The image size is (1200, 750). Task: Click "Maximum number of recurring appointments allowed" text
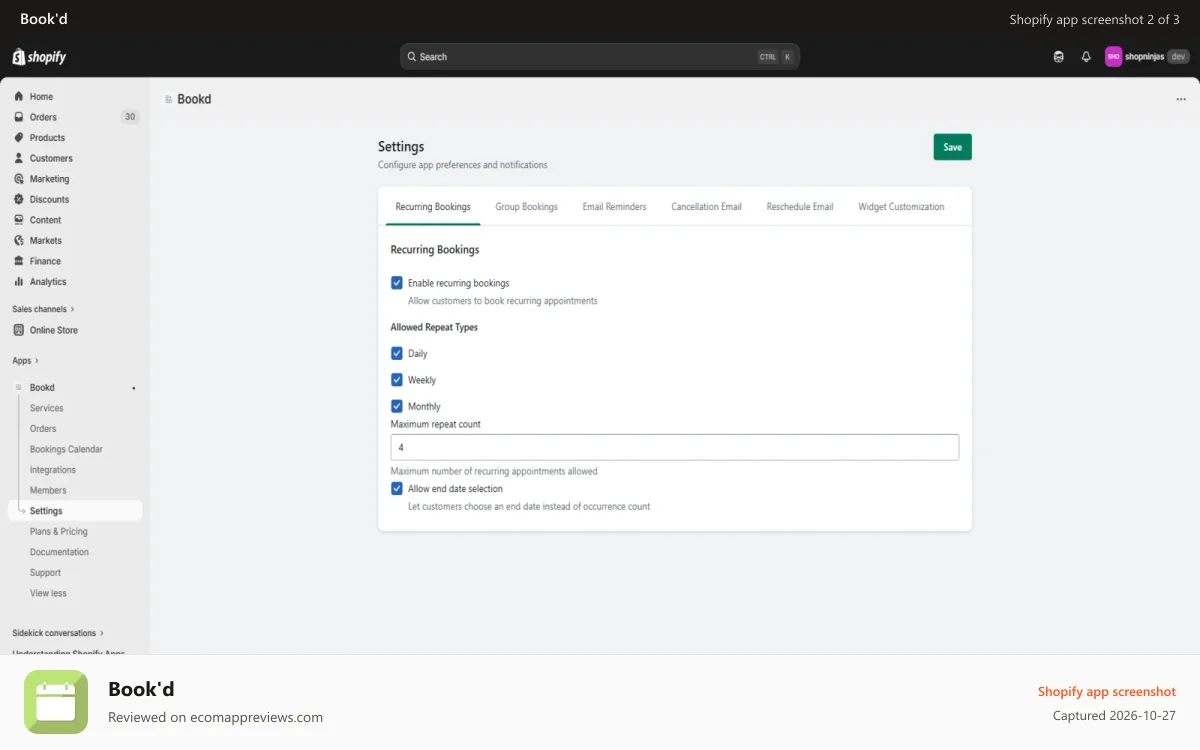(x=494, y=471)
